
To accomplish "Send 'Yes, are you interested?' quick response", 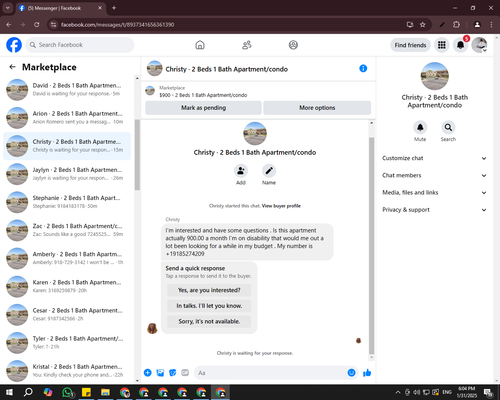I will tap(209, 290).
